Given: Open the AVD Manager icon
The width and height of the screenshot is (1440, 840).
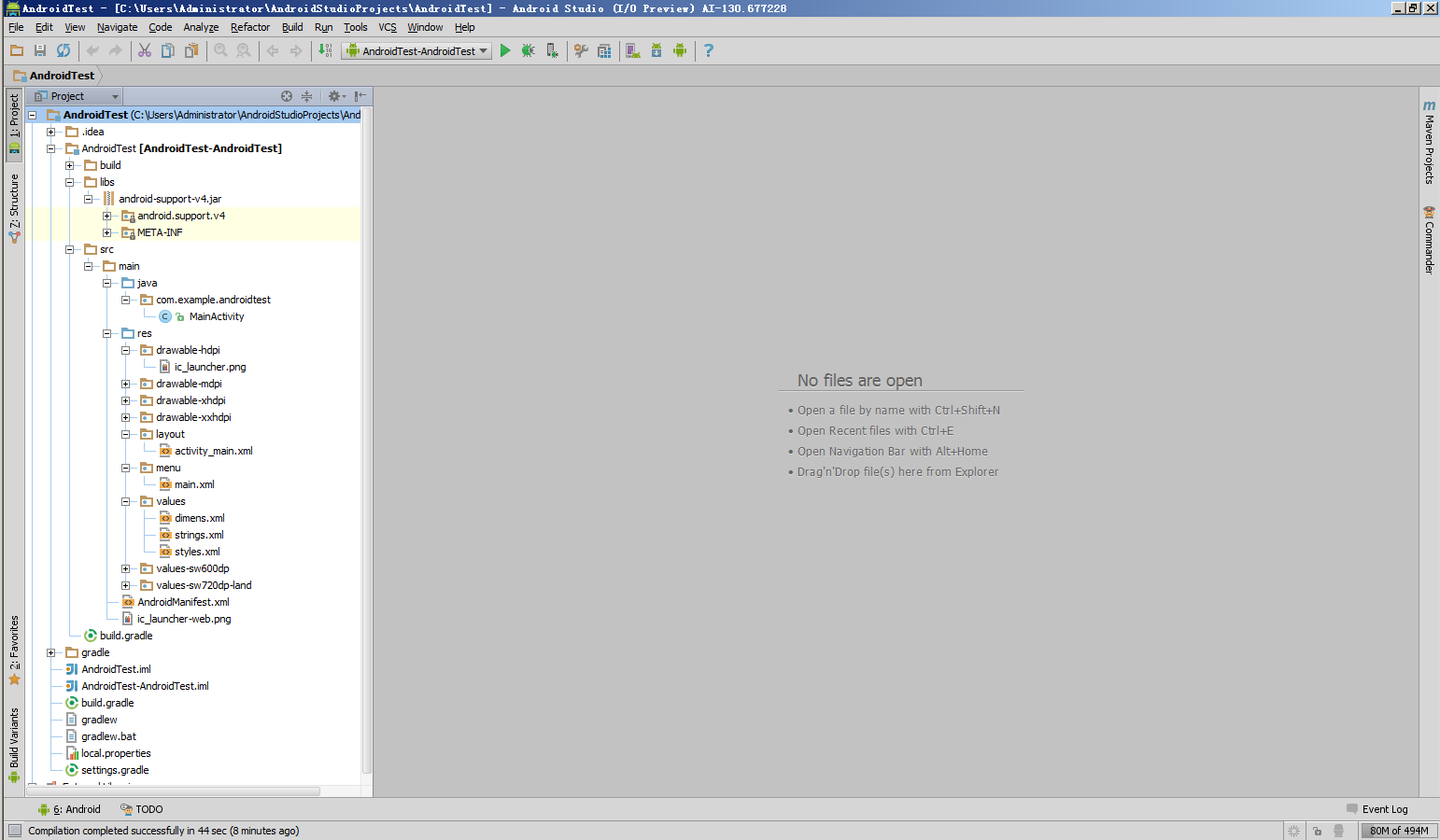Looking at the screenshot, I should 633,50.
